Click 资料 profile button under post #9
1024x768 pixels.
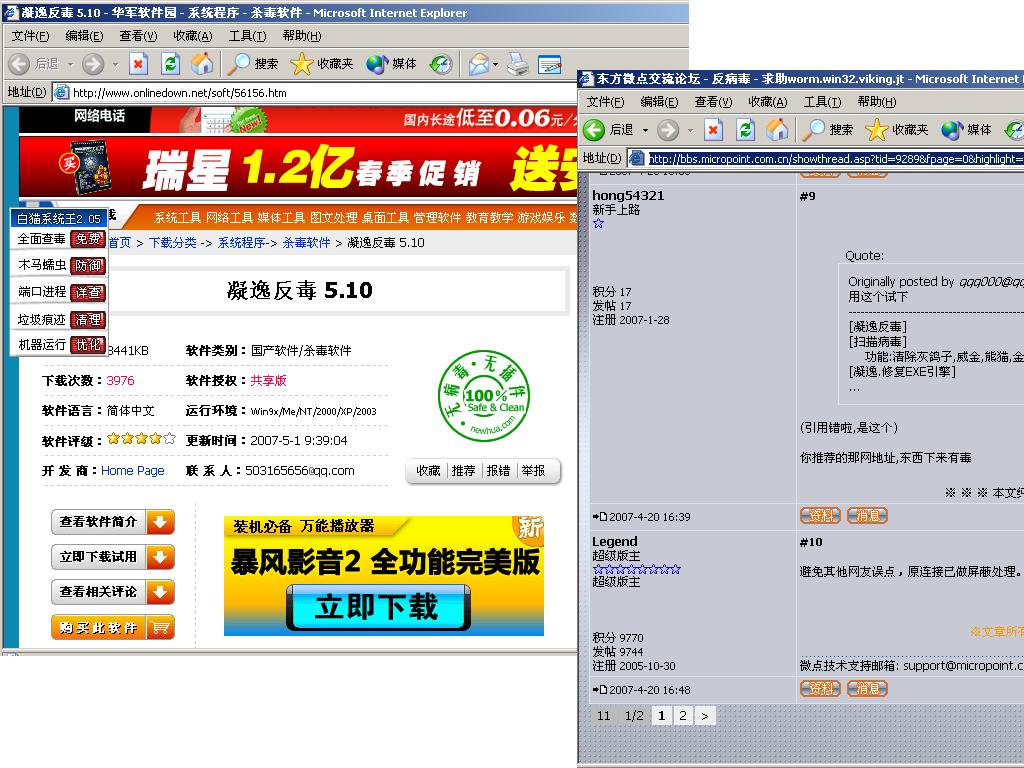point(820,516)
